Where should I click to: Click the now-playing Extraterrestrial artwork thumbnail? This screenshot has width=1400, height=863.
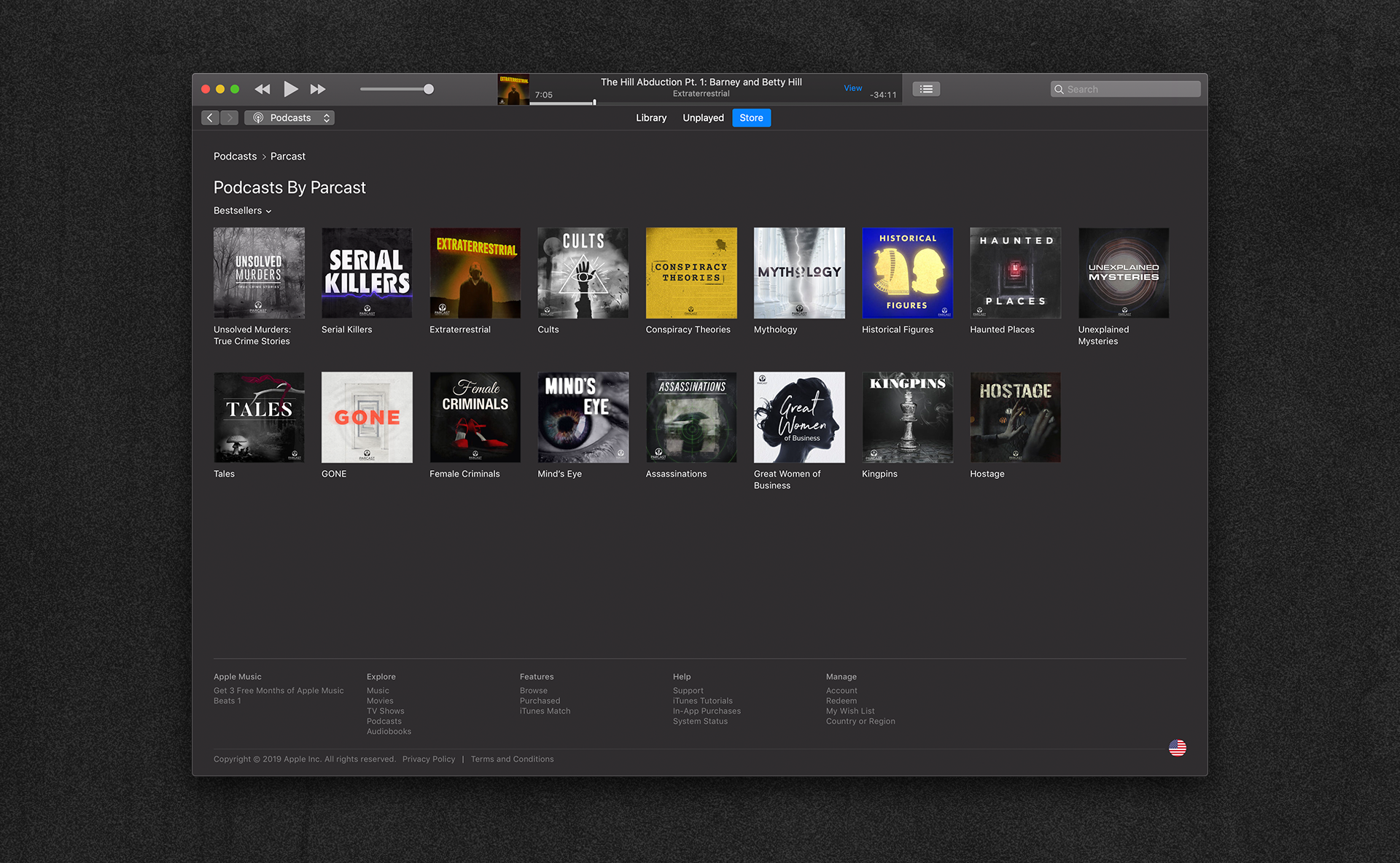[513, 90]
